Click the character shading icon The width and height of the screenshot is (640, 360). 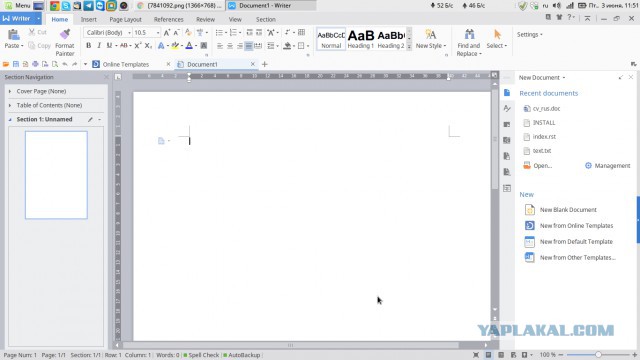click(x=204, y=46)
